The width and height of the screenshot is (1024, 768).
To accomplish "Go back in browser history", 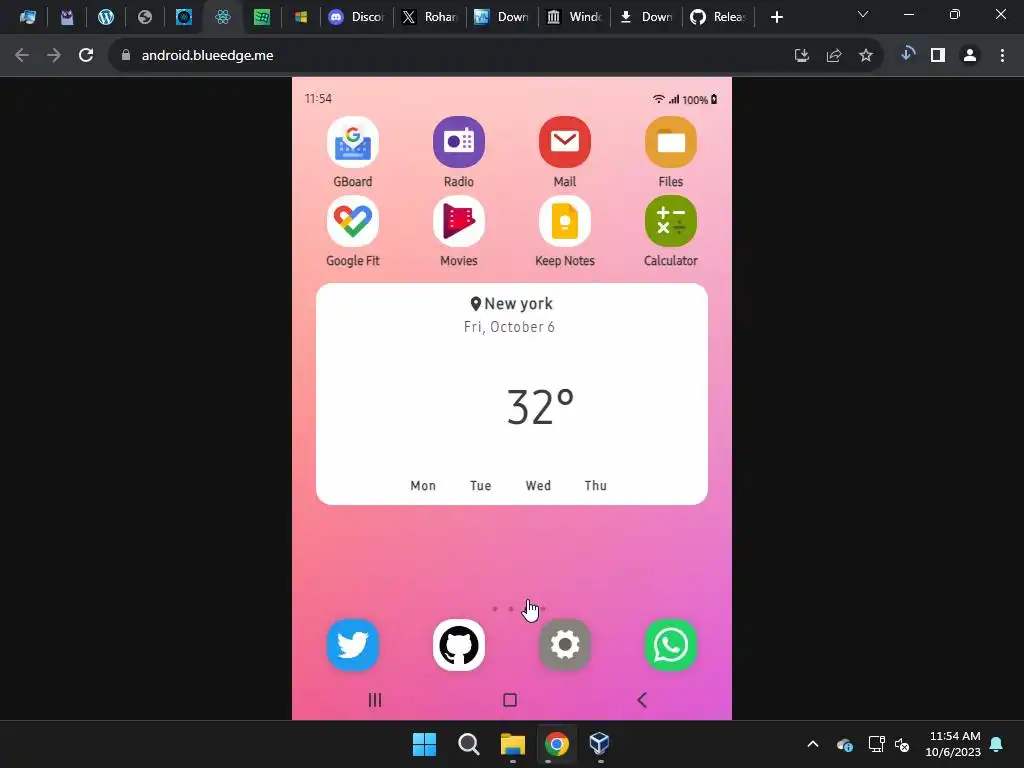I will [22, 56].
